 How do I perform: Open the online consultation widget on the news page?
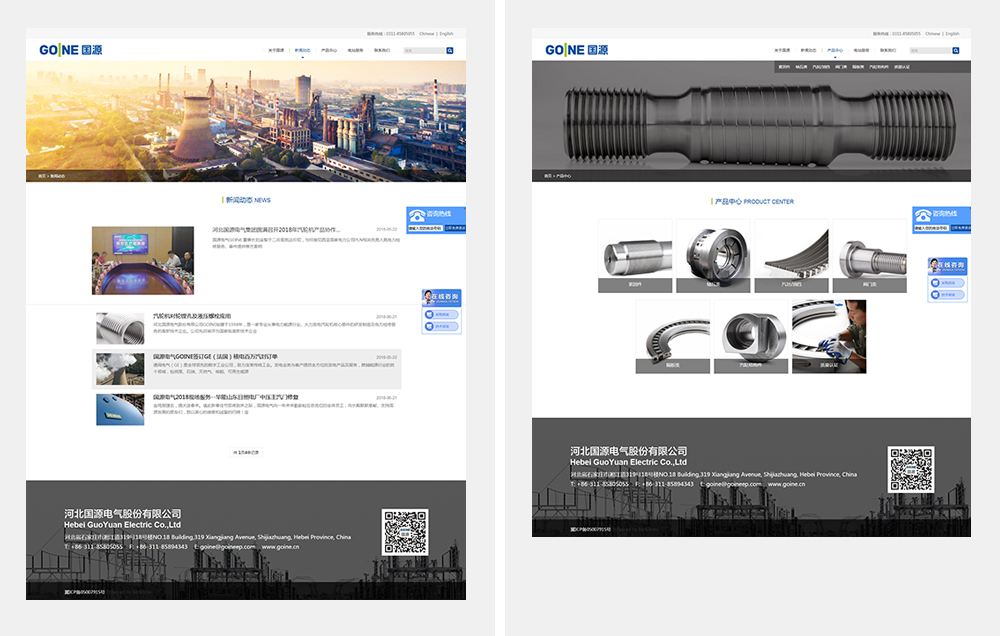[441, 298]
